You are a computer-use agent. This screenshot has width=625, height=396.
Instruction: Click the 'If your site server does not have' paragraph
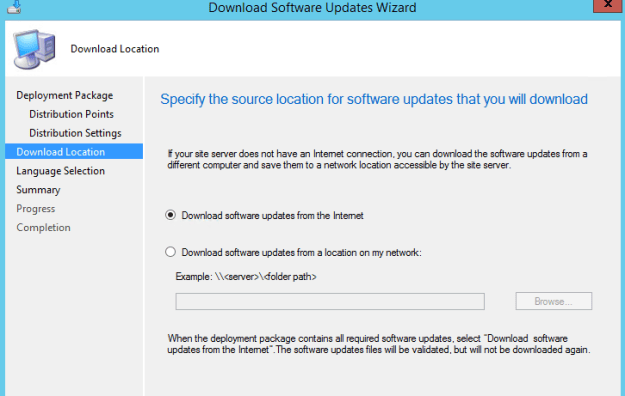(377, 159)
